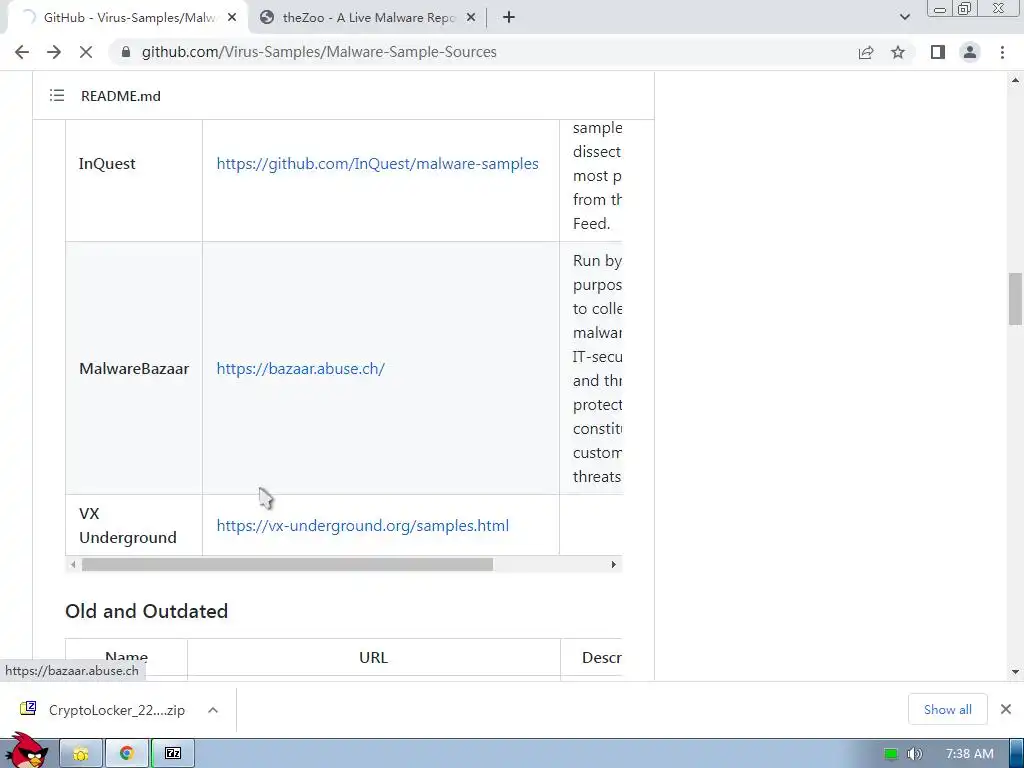The width and height of the screenshot is (1024, 768).
Task: Click the page scroll down arrow
Action: click(x=1015, y=671)
